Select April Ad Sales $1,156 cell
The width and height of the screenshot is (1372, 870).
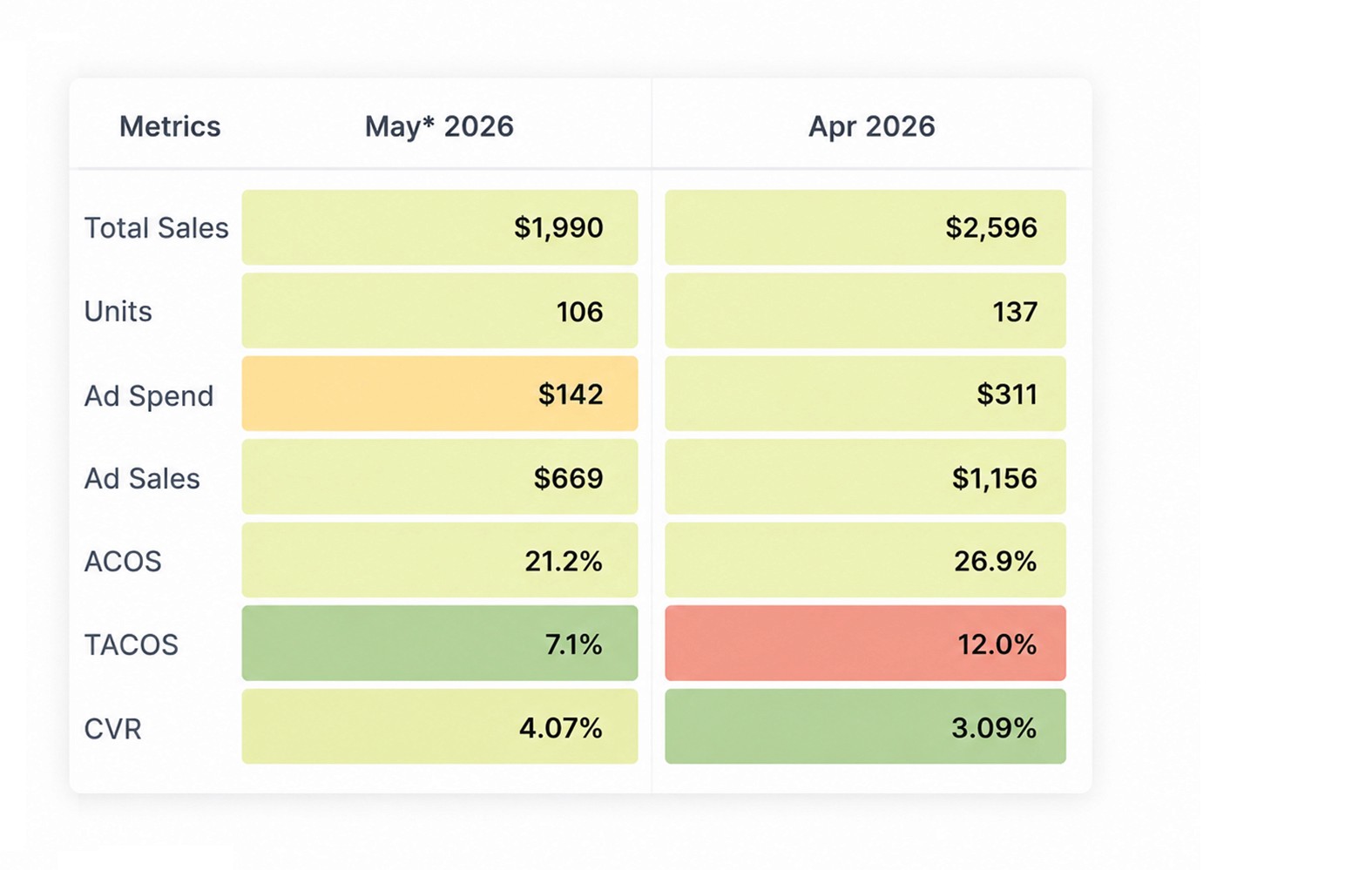865,477
